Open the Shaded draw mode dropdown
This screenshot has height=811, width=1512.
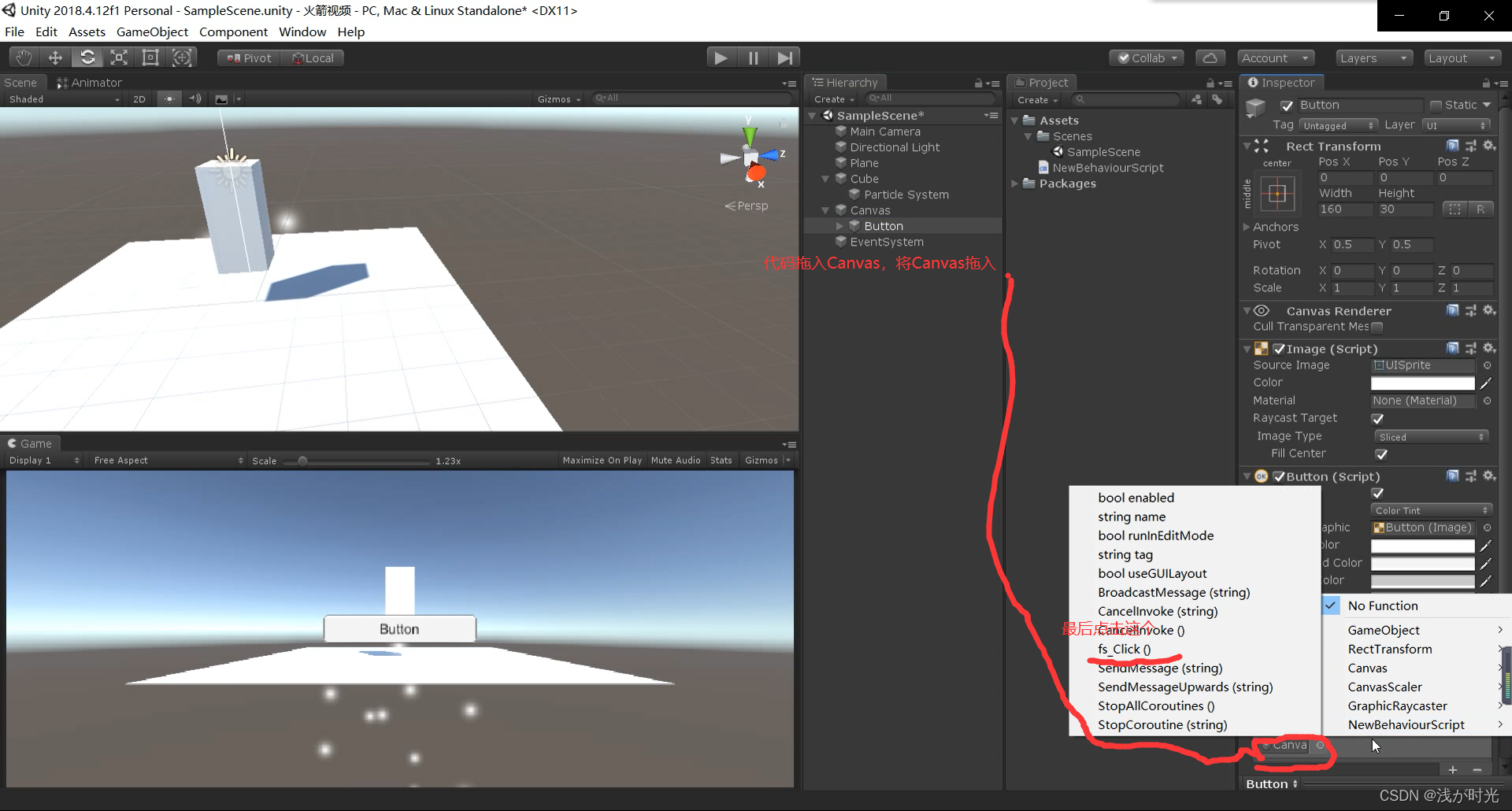click(x=64, y=99)
